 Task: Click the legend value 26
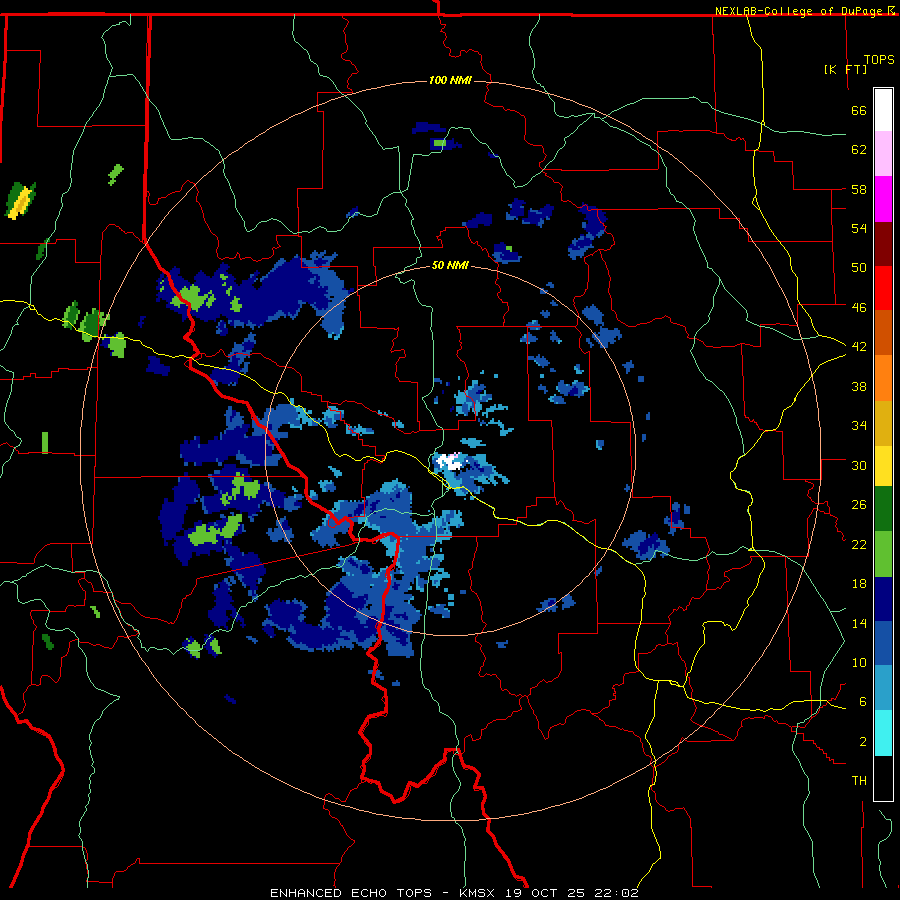[x=859, y=505]
